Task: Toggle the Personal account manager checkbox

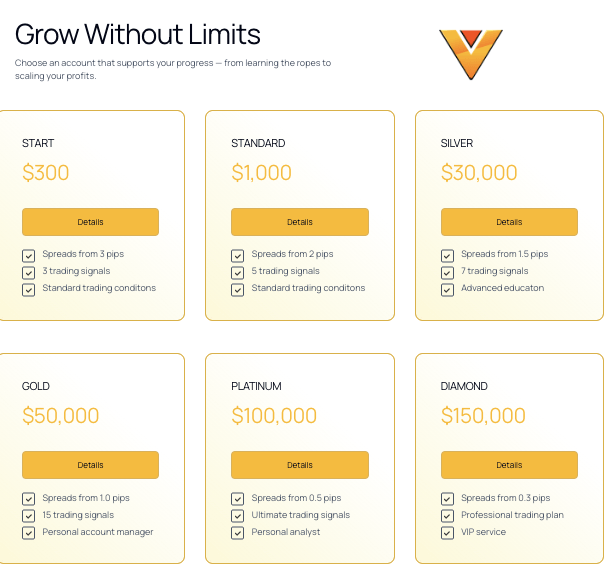Action: (28, 533)
